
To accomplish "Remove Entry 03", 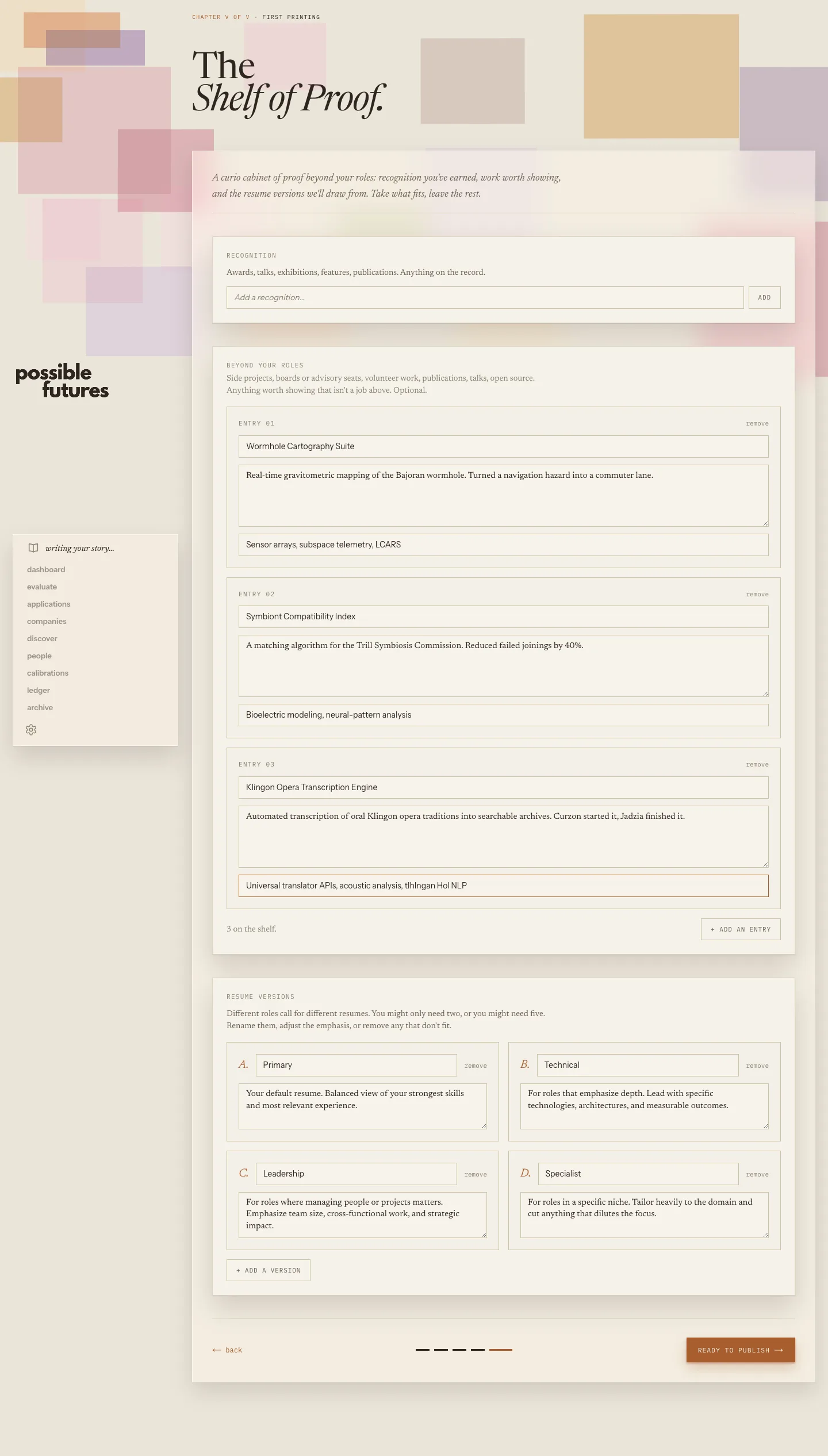I will tap(757, 765).
